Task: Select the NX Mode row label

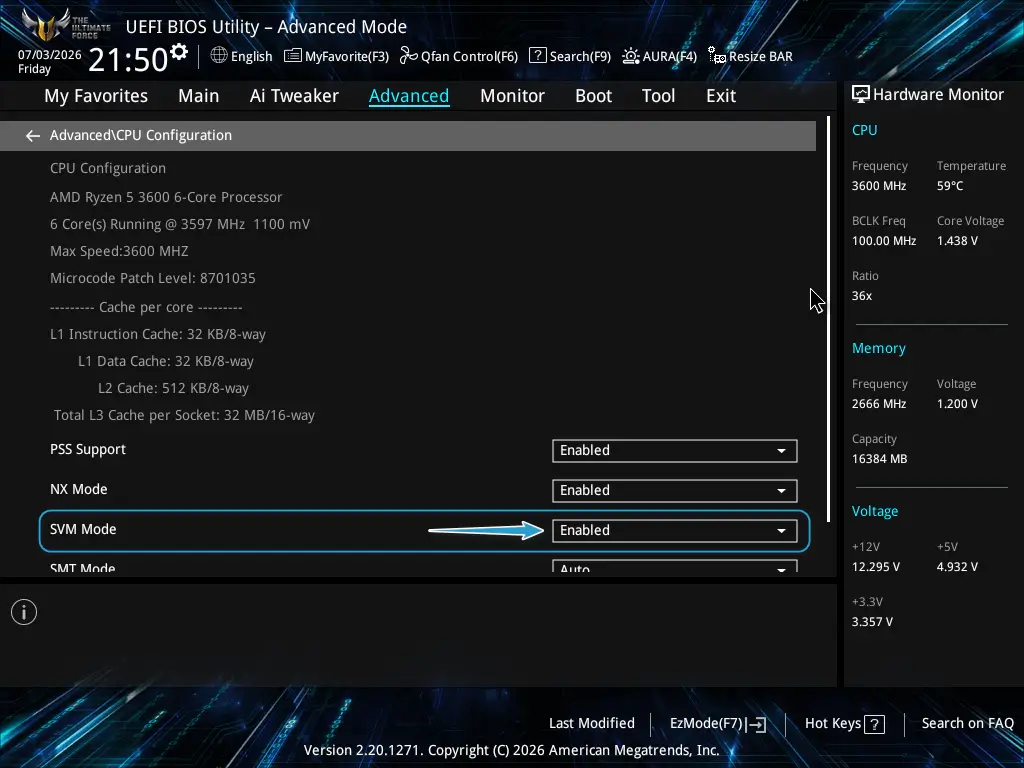Action: point(78,489)
